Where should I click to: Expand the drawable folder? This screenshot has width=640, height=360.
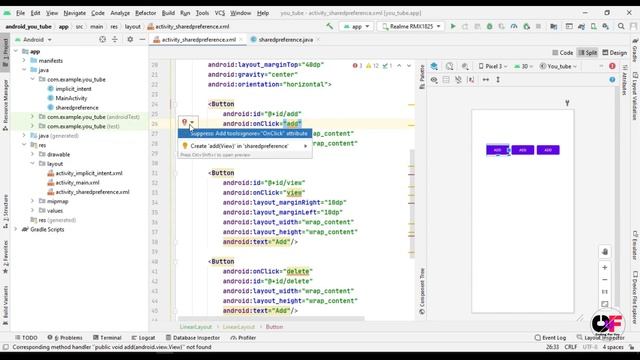32,154
